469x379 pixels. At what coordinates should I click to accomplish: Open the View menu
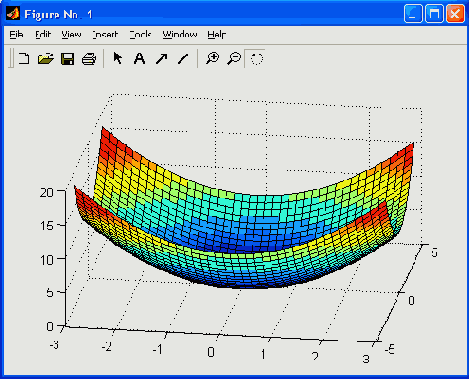[71, 34]
